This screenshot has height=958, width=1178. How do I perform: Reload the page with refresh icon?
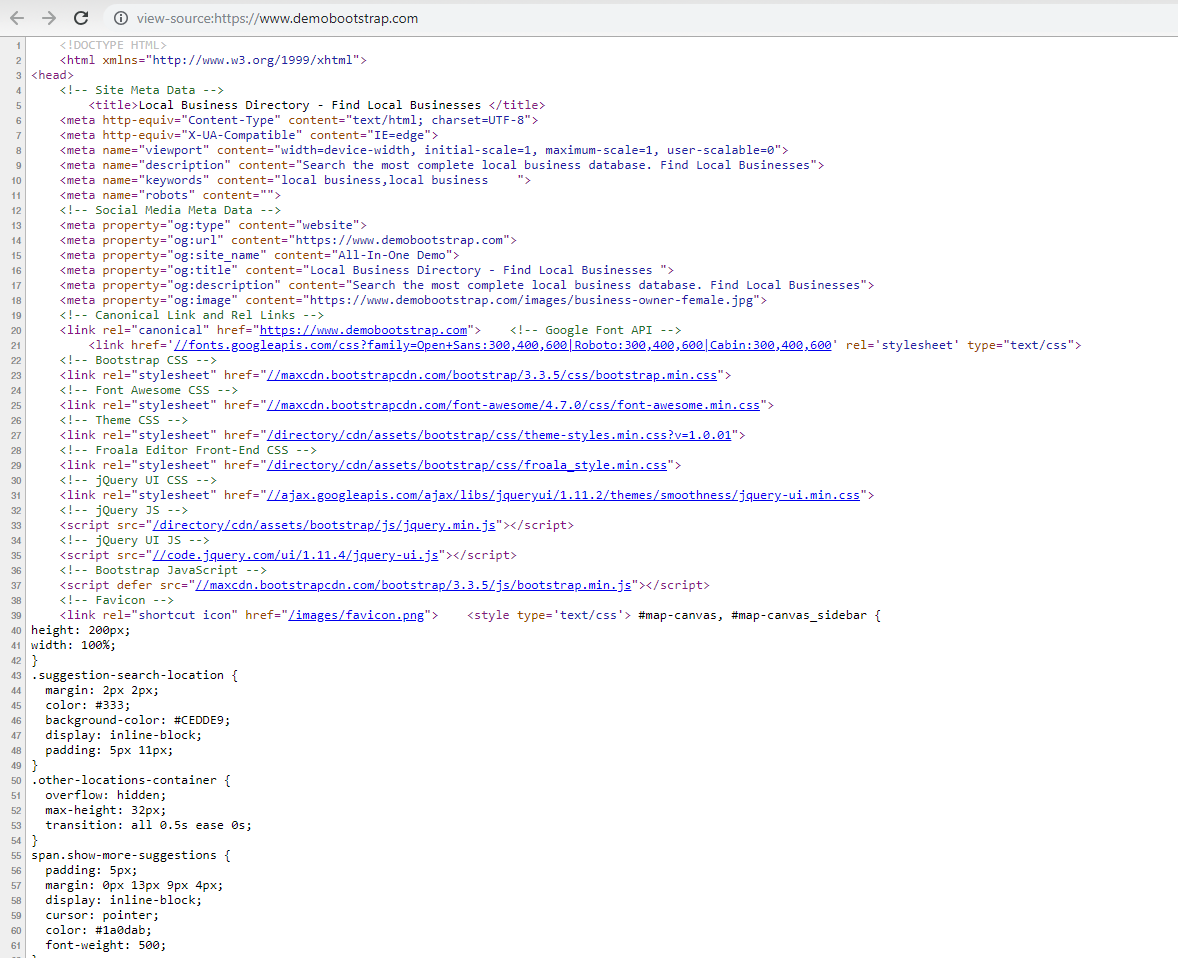click(x=81, y=18)
